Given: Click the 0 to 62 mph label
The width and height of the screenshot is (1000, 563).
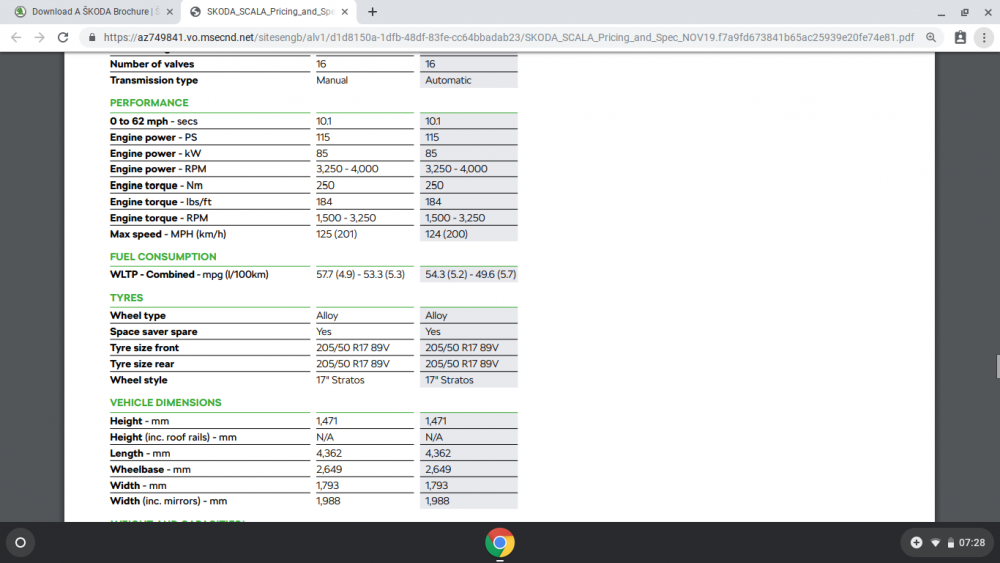Looking at the screenshot, I should (x=154, y=121).
